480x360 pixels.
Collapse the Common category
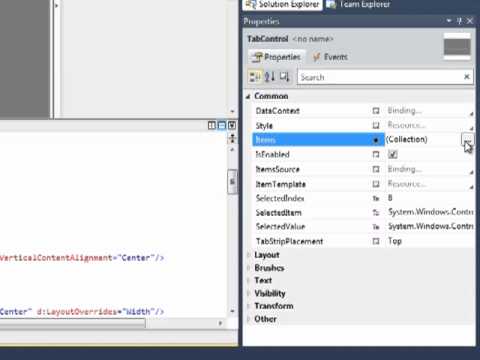click(248, 97)
